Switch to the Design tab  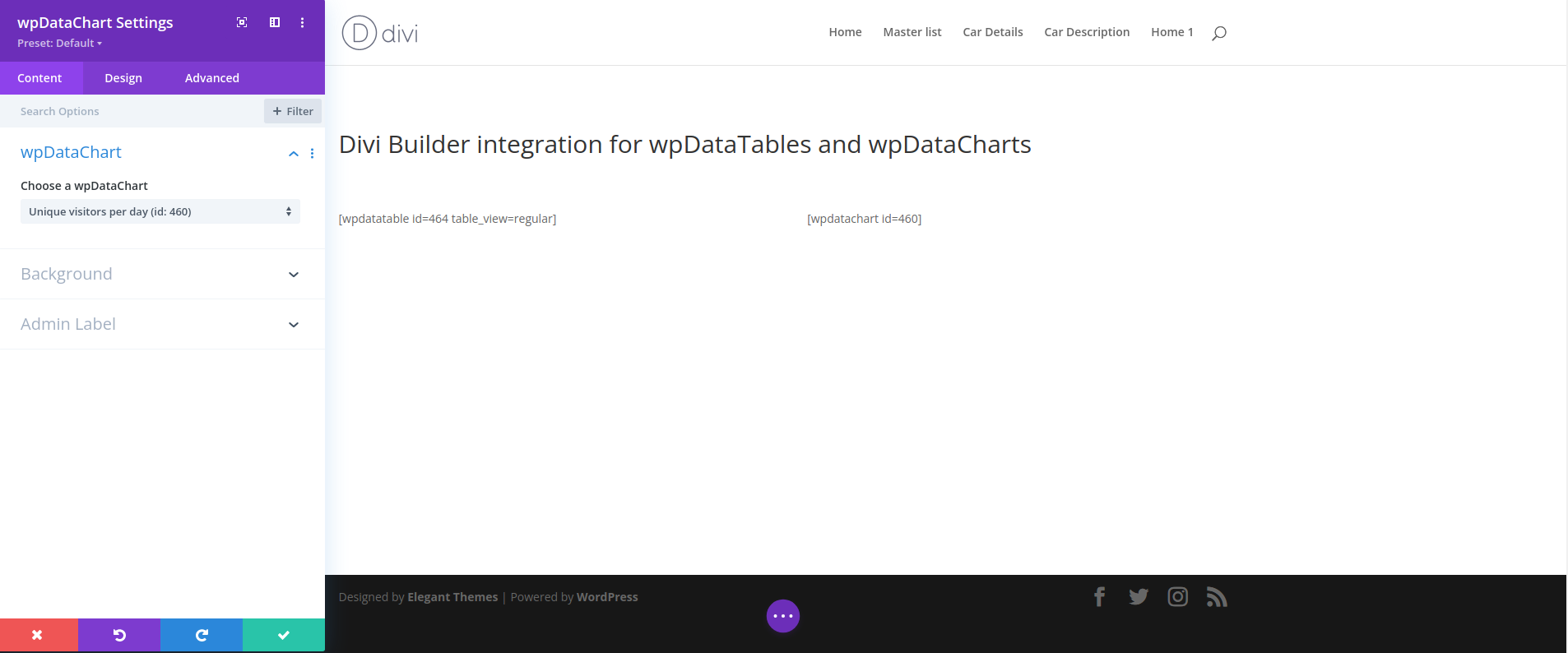coord(123,78)
